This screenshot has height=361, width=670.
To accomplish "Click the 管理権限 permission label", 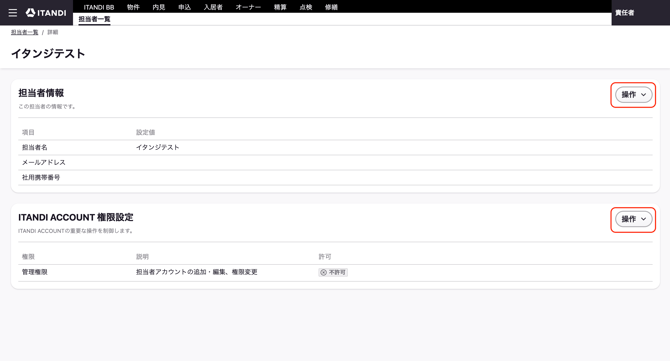I will pos(35,272).
